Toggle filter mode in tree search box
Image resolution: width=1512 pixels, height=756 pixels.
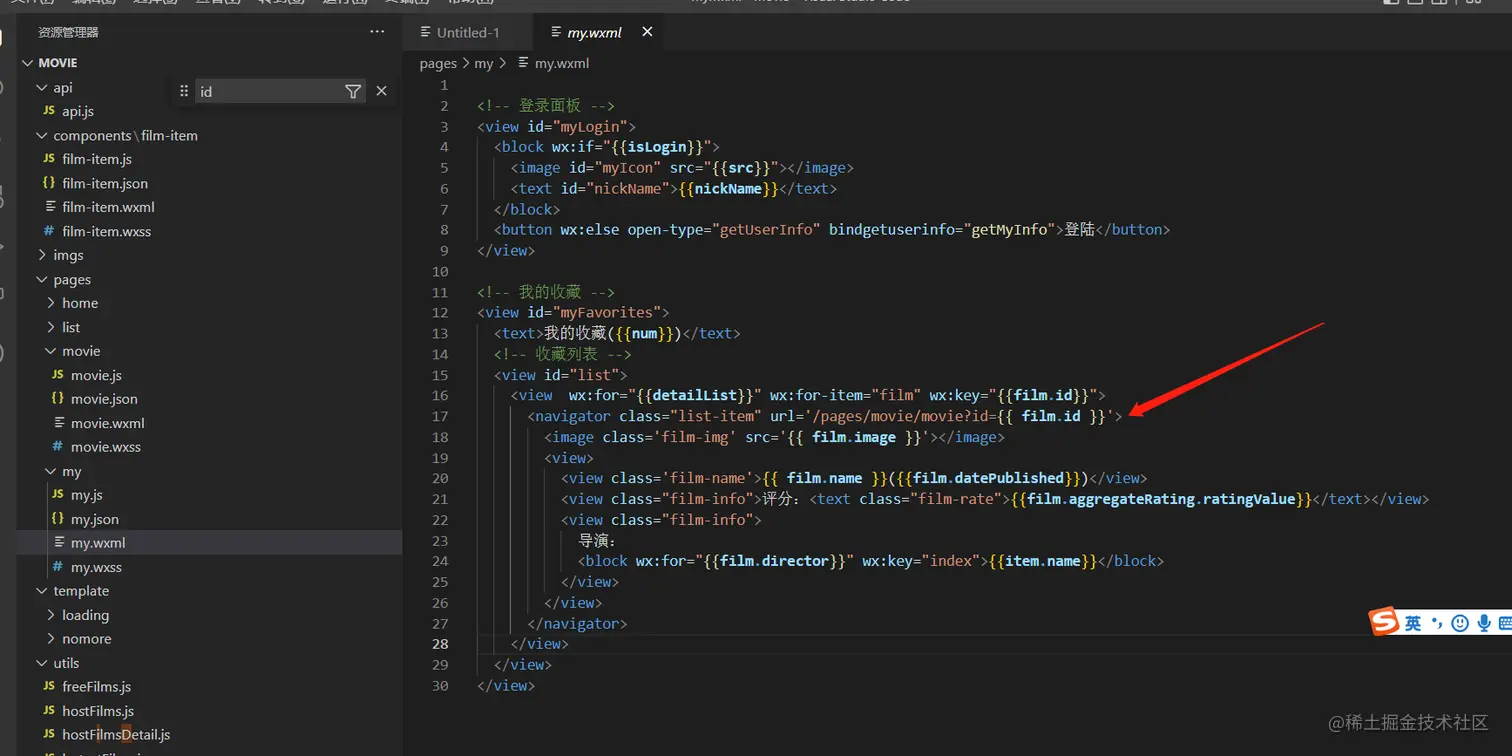click(353, 91)
